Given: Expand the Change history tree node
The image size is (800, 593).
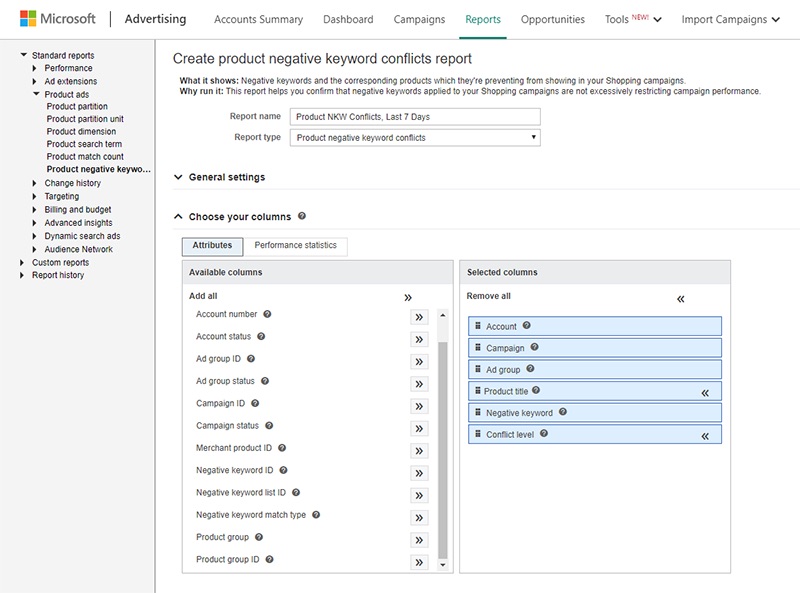Looking at the screenshot, I should pos(34,183).
